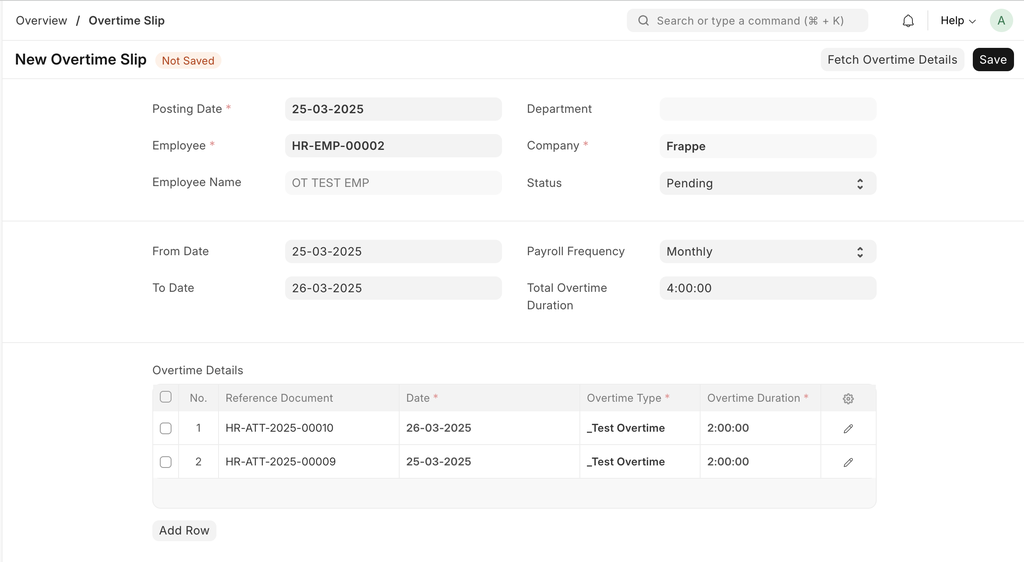
Task: Click the search magnifier icon
Action: click(644, 21)
